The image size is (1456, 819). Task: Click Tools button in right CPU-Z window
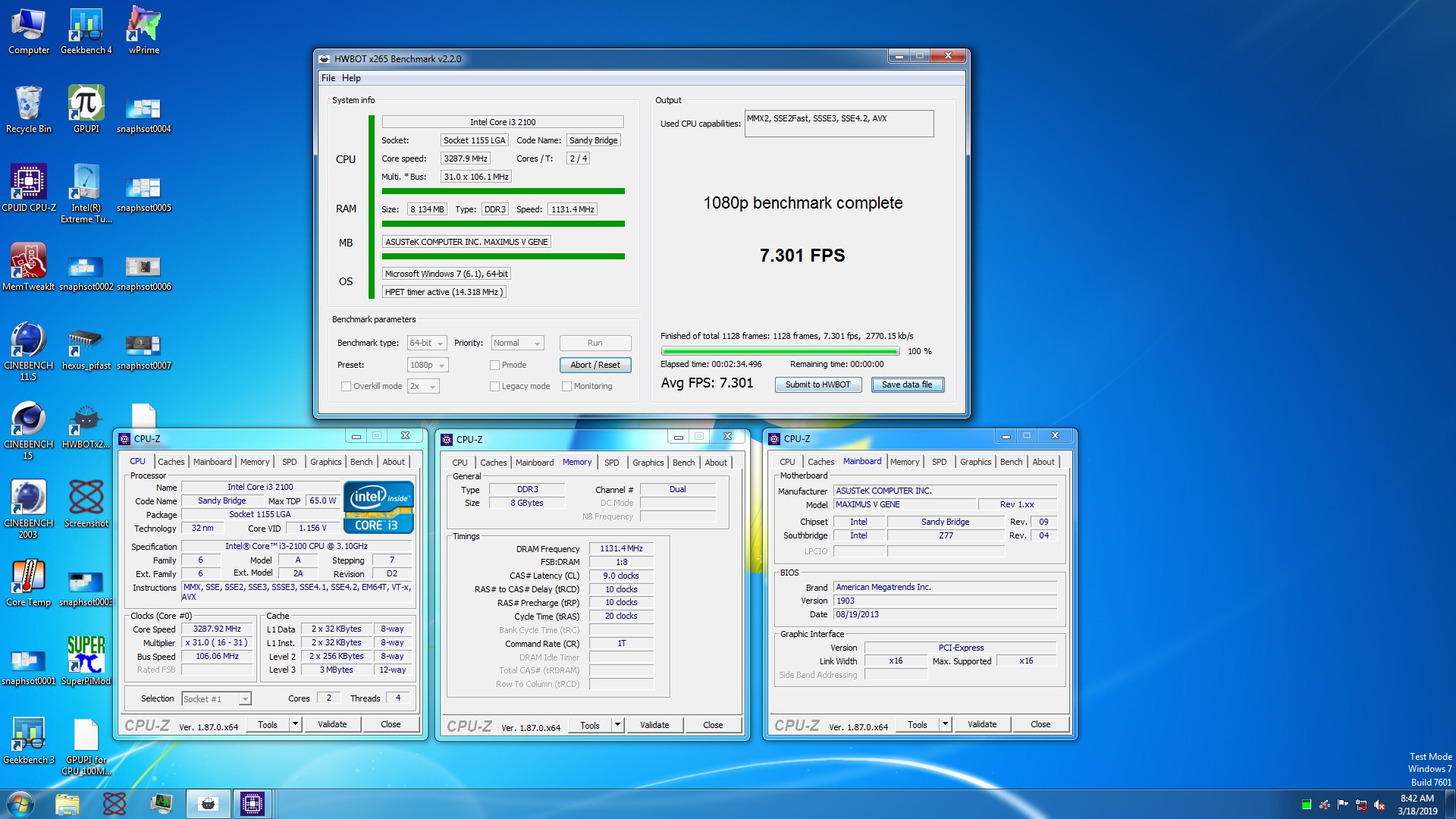click(x=918, y=724)
